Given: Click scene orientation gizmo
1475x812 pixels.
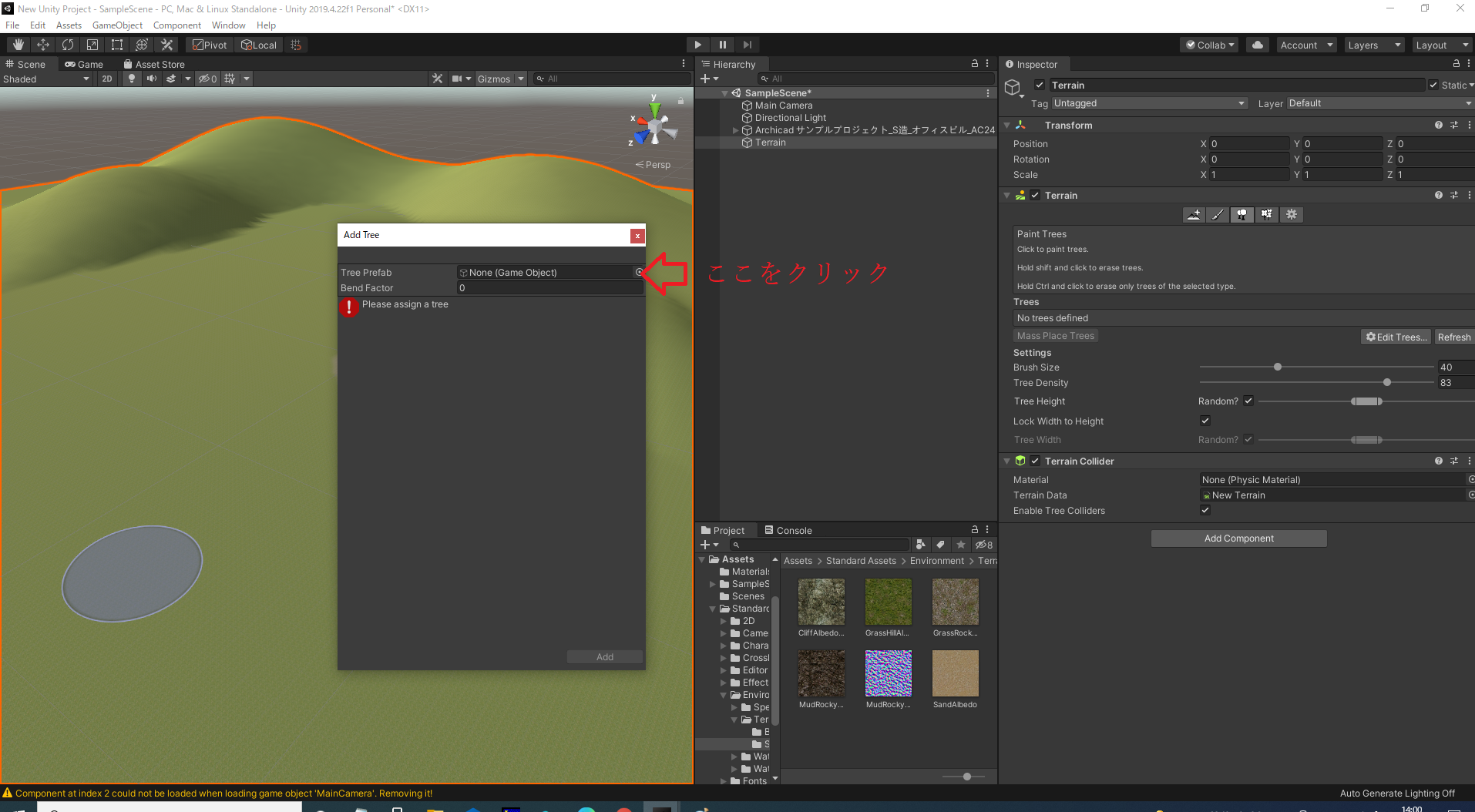Looking at the screenshot, I should pos(654,125).
